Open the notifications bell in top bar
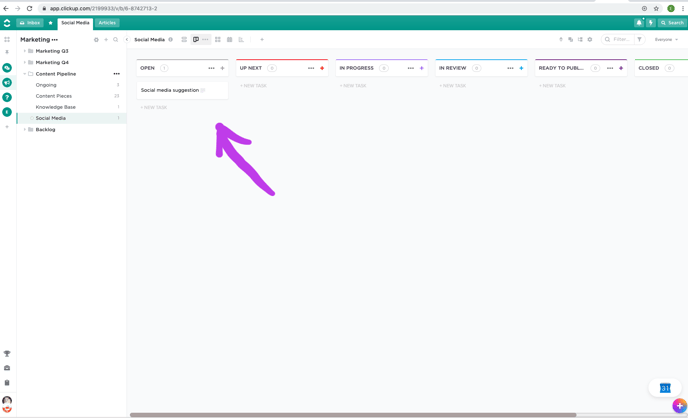 [x=639, y=22]
